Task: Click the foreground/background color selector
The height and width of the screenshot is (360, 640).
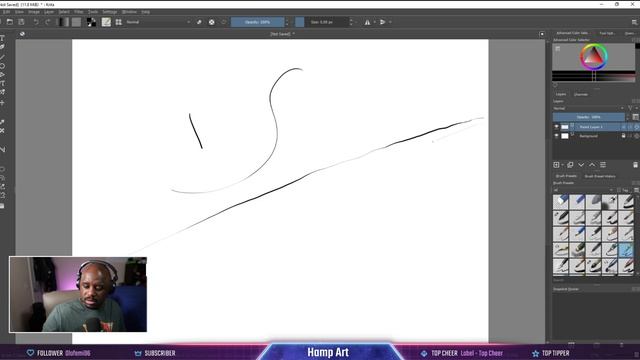Action: tap(91, 22)
